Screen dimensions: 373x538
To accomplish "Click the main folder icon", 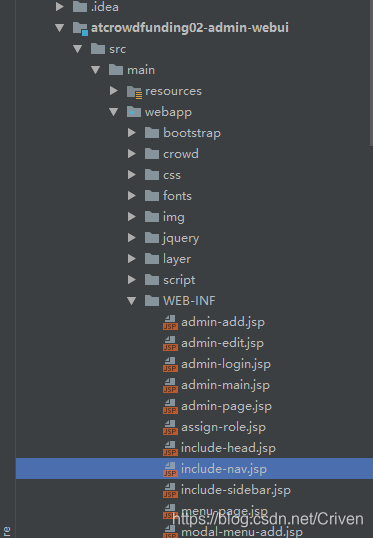I will click(116, 70).
